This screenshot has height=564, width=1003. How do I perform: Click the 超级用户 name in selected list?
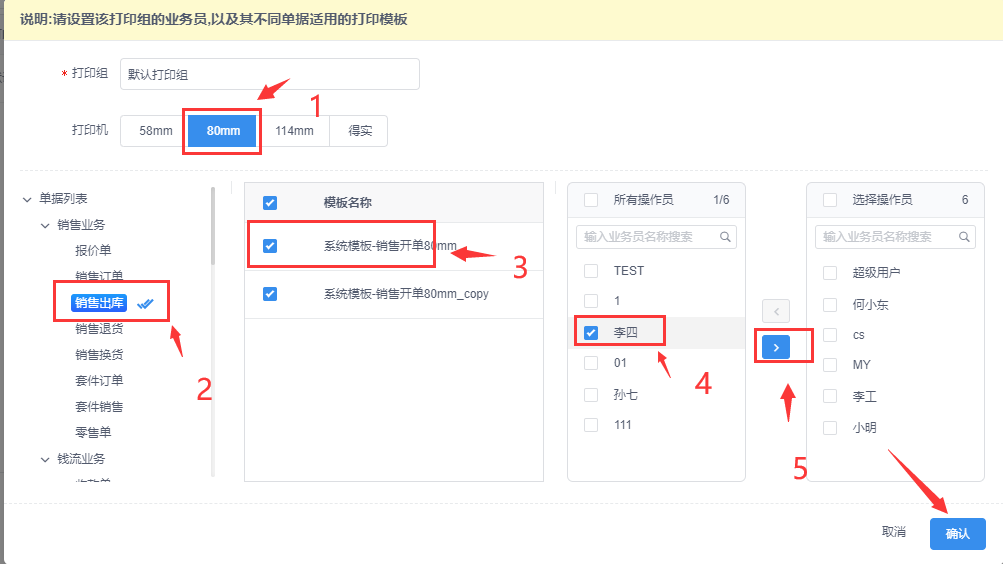pyautogui.click(x=876, y=272)
